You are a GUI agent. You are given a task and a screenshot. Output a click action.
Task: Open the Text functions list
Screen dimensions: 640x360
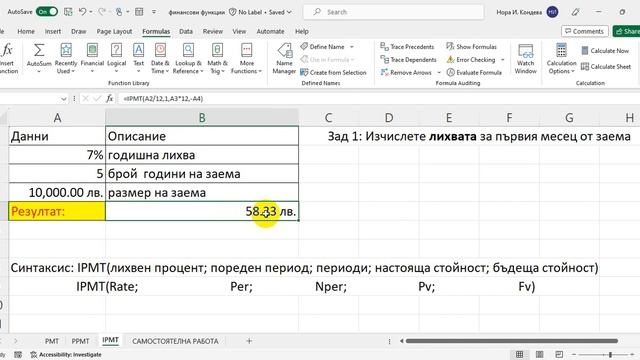pos(138,59)
